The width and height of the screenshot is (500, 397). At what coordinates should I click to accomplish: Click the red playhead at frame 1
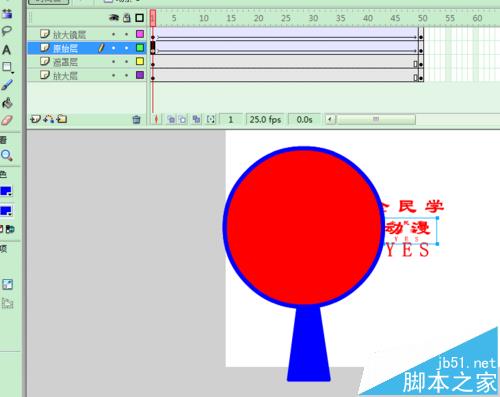153,18
